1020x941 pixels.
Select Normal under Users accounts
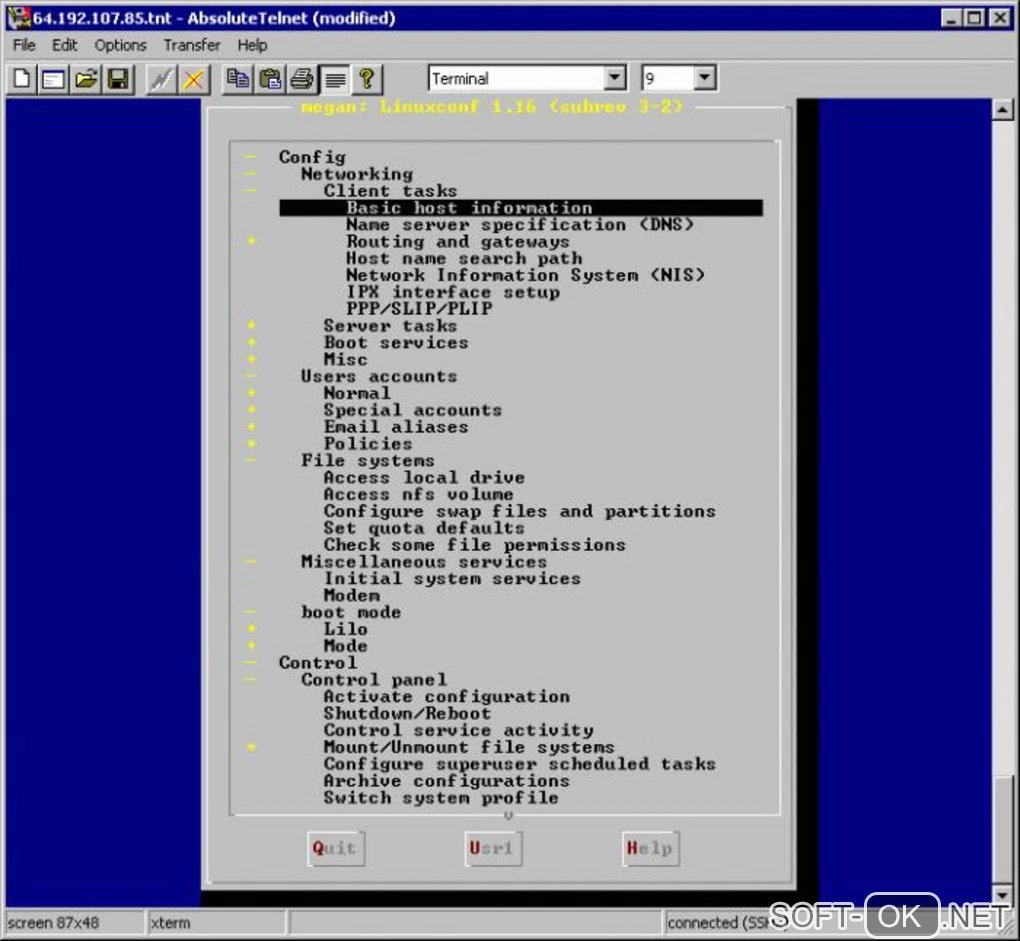[x=357, y=393]
